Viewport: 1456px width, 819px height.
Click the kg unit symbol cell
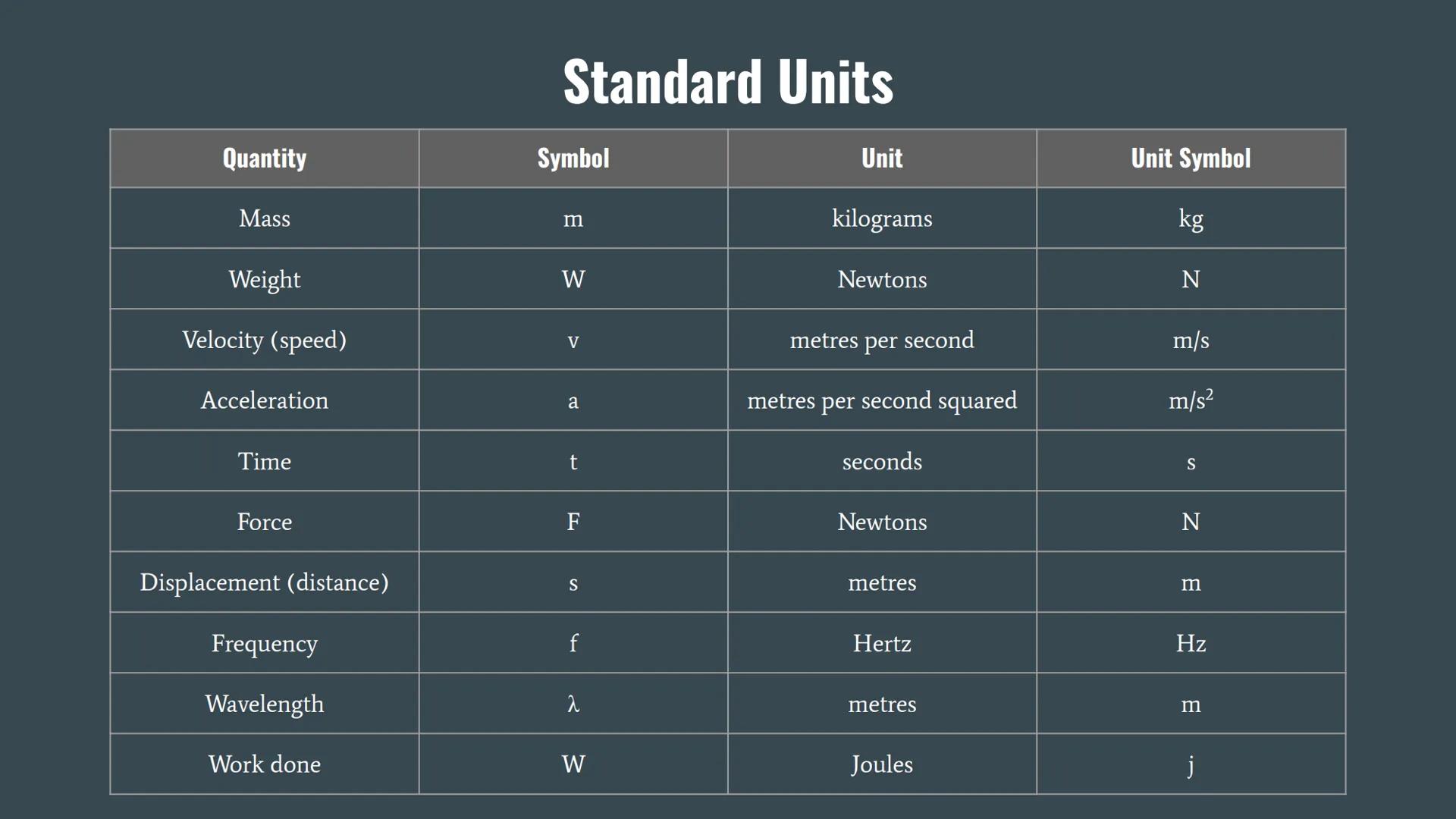[1191, 218]
